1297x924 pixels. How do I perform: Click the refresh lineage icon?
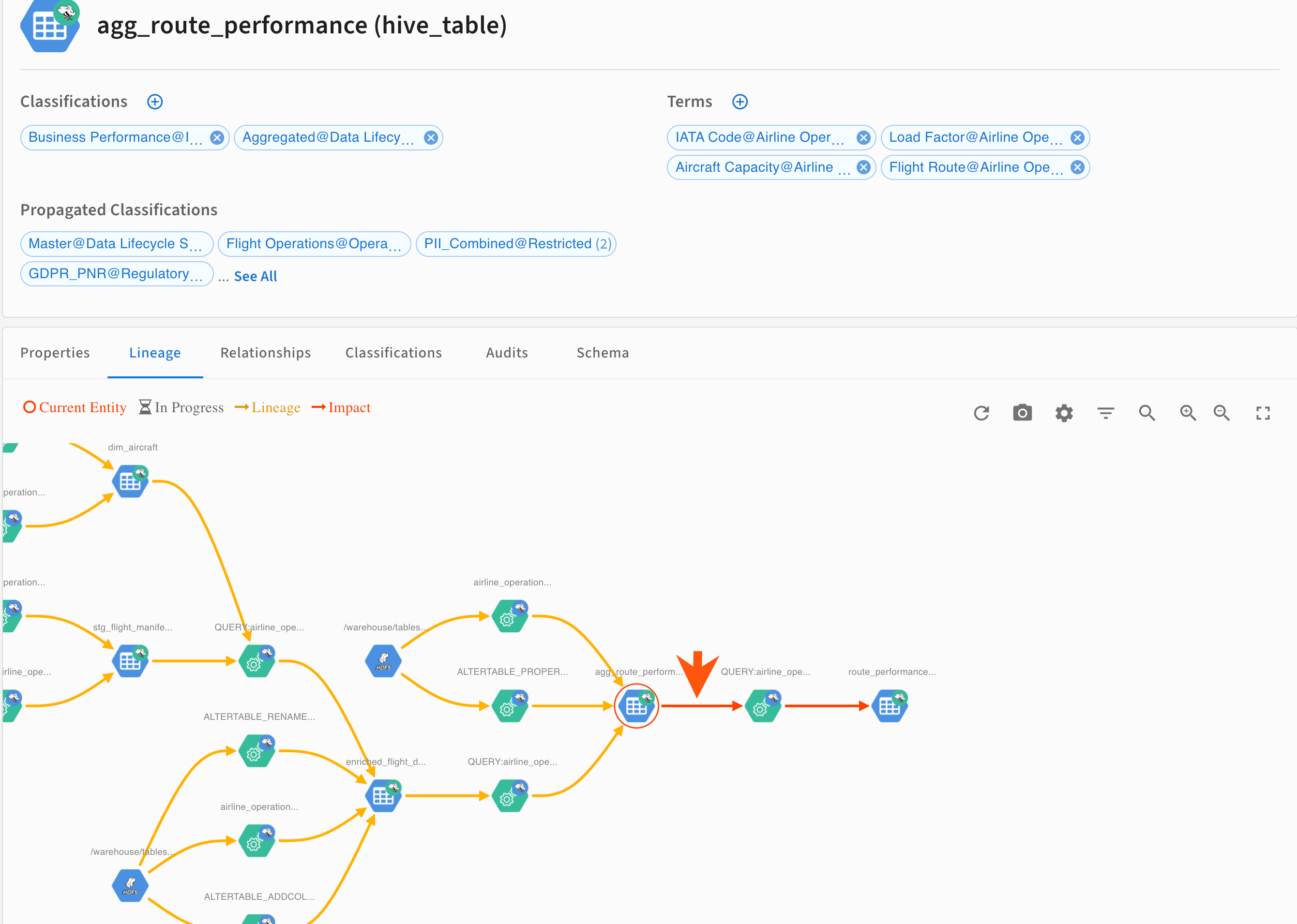pyautogui.click(x=981, y=413)
